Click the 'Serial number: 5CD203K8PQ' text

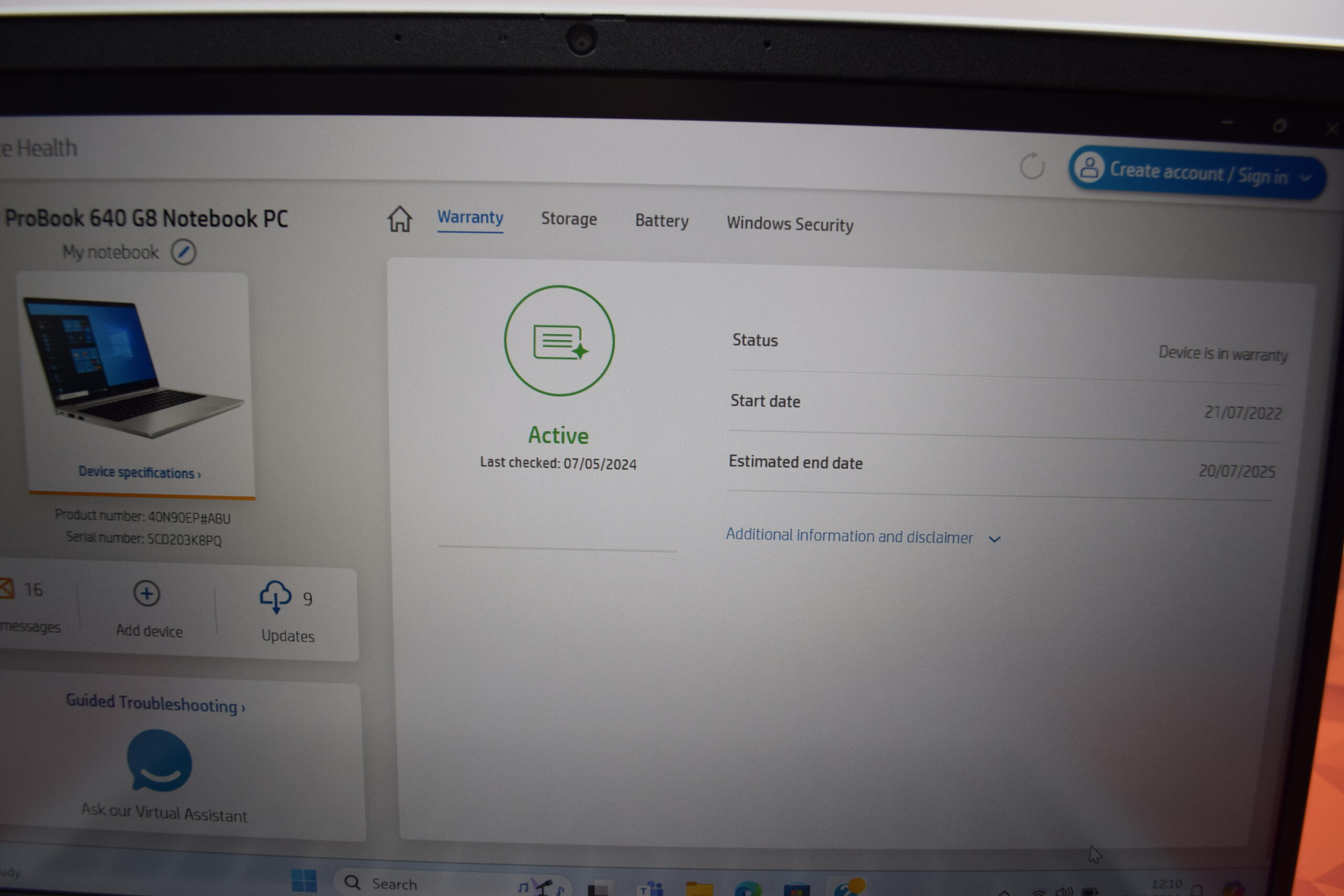pos(143,539)
